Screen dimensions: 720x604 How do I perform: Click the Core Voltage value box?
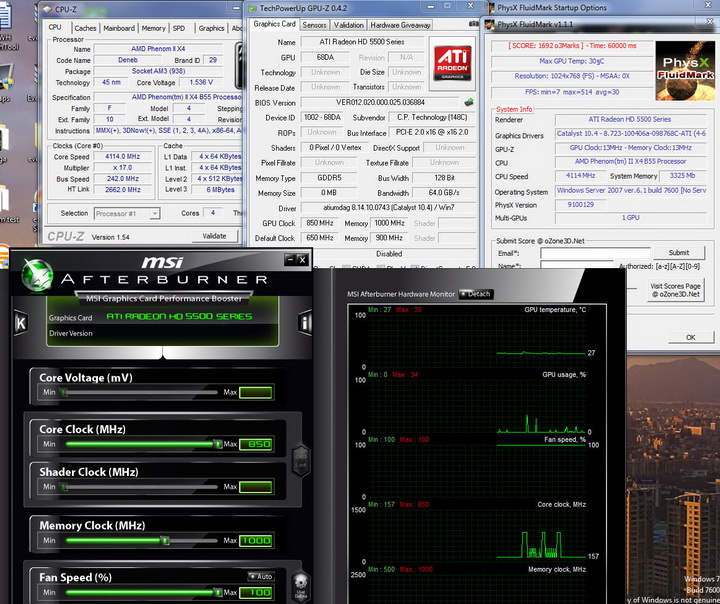tap(256, 392)
